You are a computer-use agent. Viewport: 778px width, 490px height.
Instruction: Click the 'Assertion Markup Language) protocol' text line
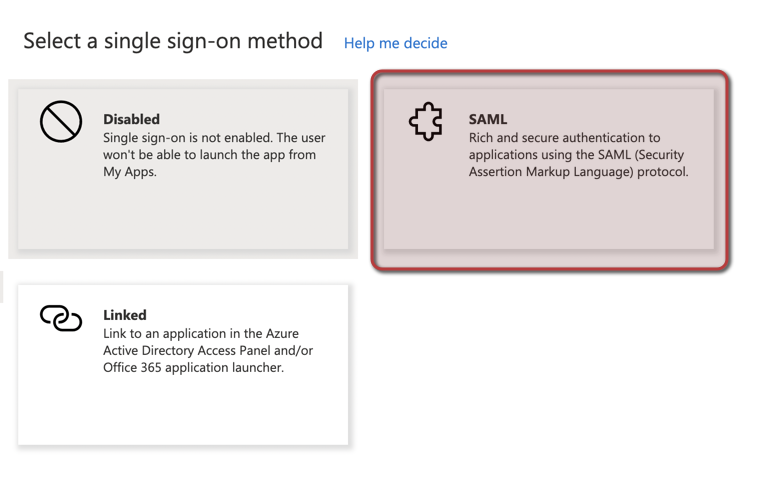[x=579, y=172]
